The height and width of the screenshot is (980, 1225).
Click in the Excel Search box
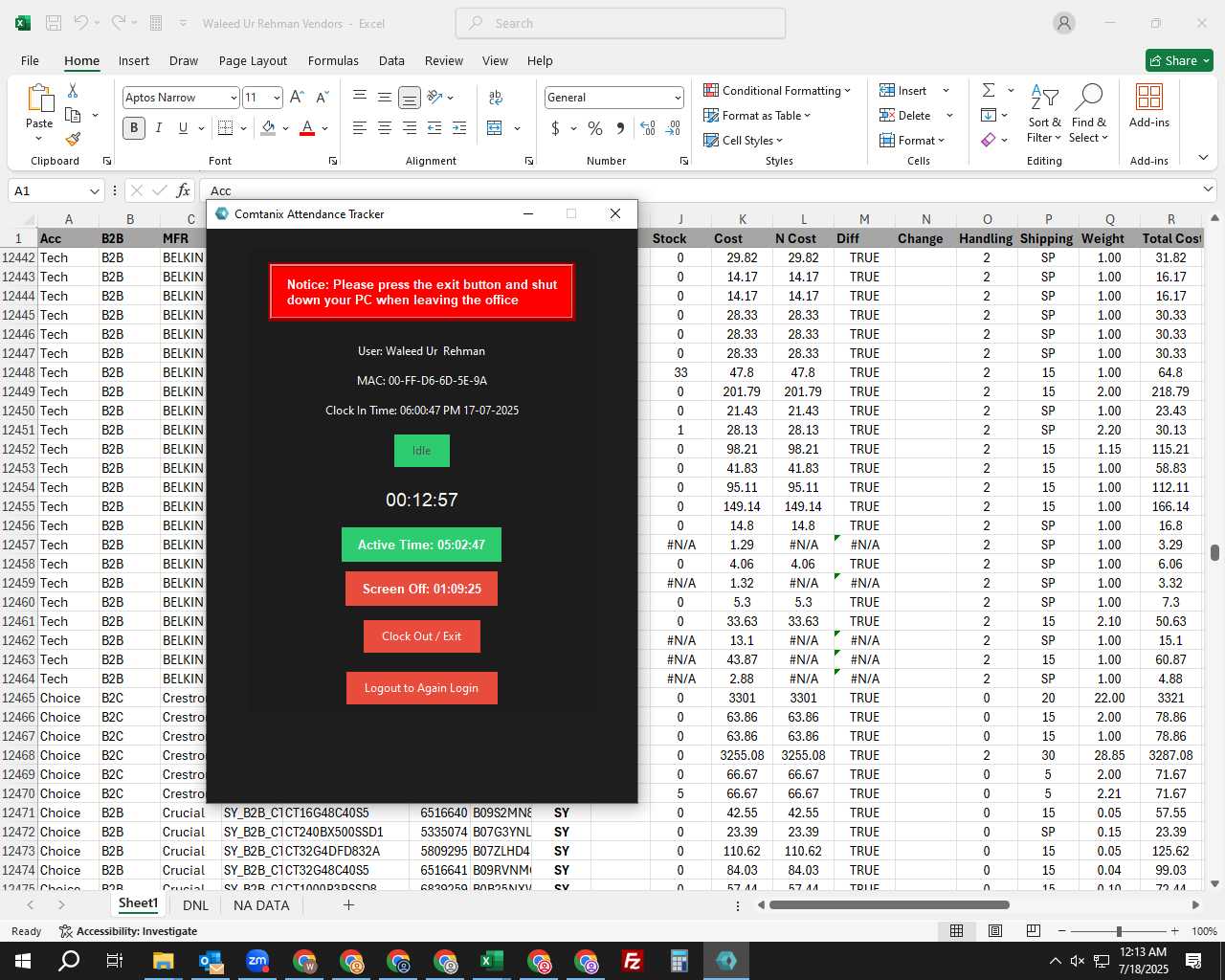[x=620, y=23]
